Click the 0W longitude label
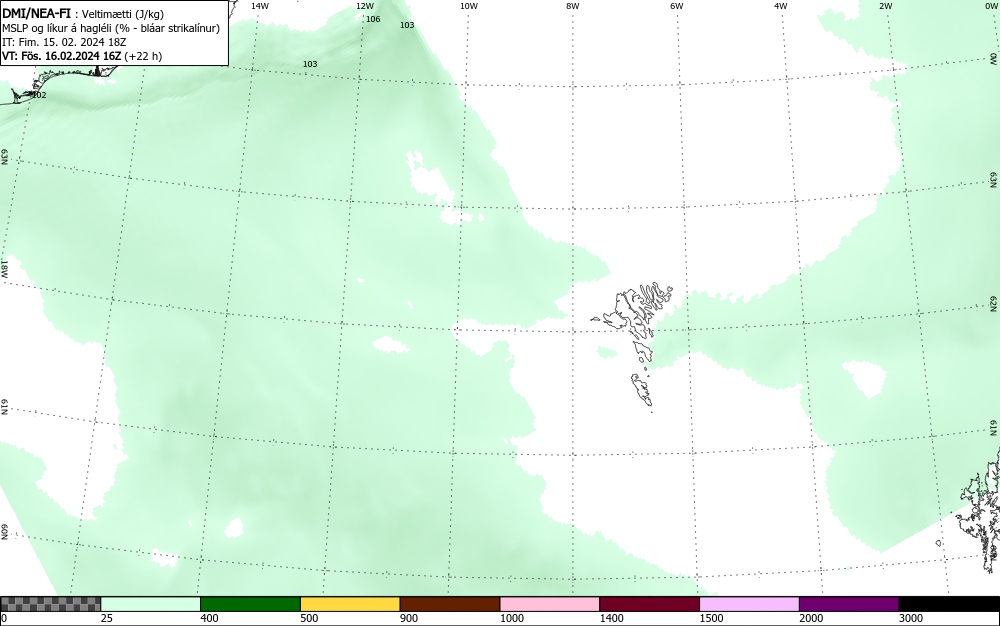Image resolution: width=1000 pixels, height=626 pixels. pos(991,6)
